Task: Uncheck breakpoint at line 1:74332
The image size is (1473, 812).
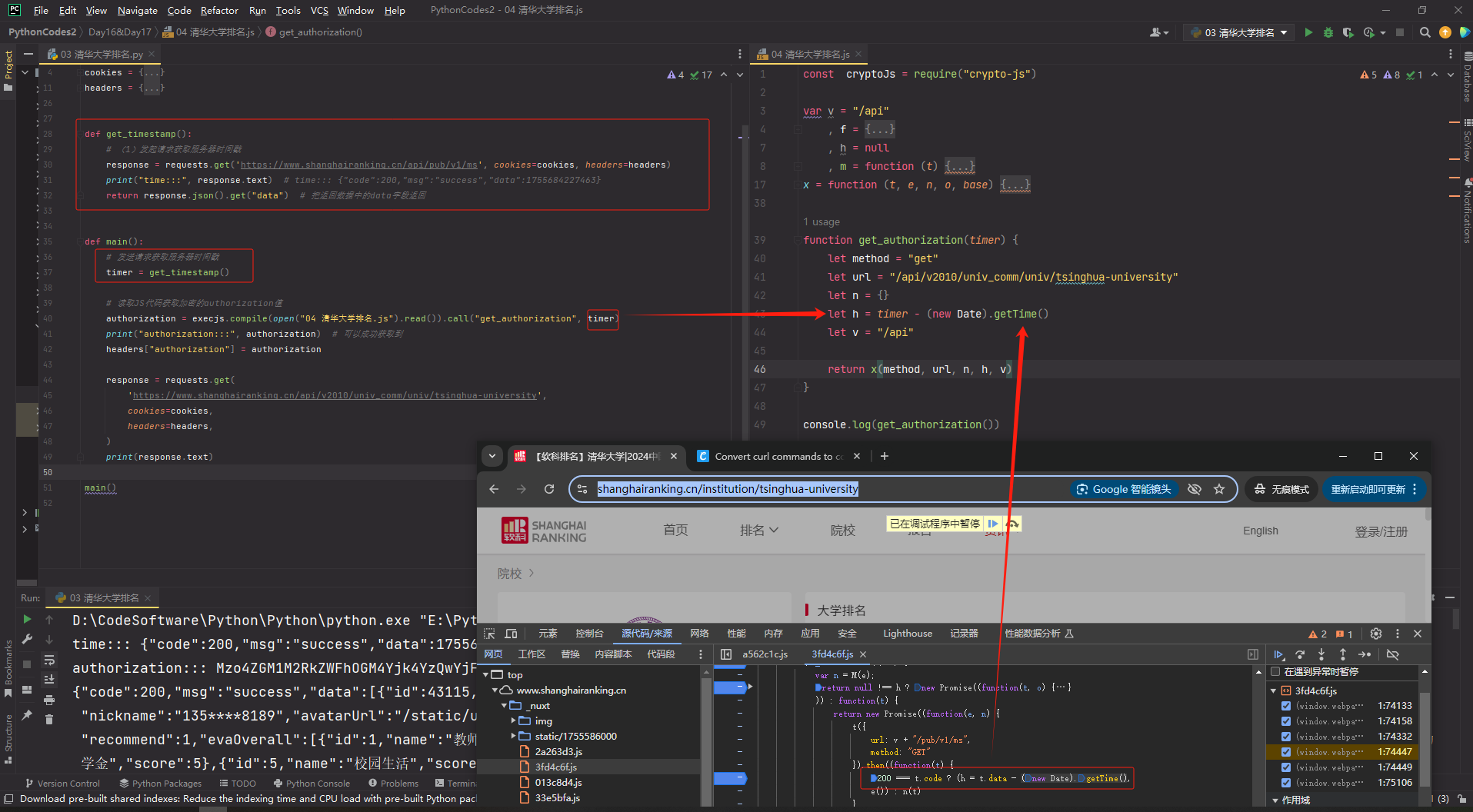Action: pyautogui.click(x=1286, y=737)
